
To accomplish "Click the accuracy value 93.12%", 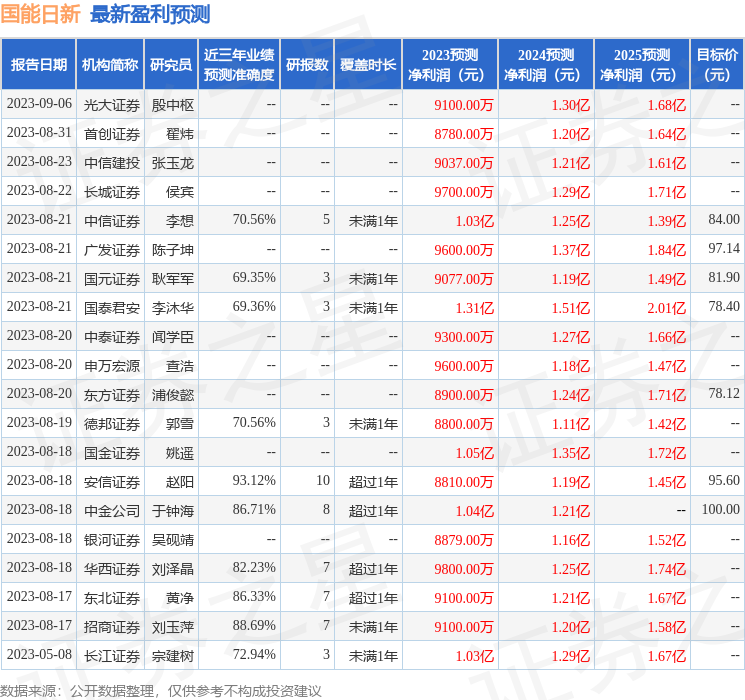I will point(254,480).
